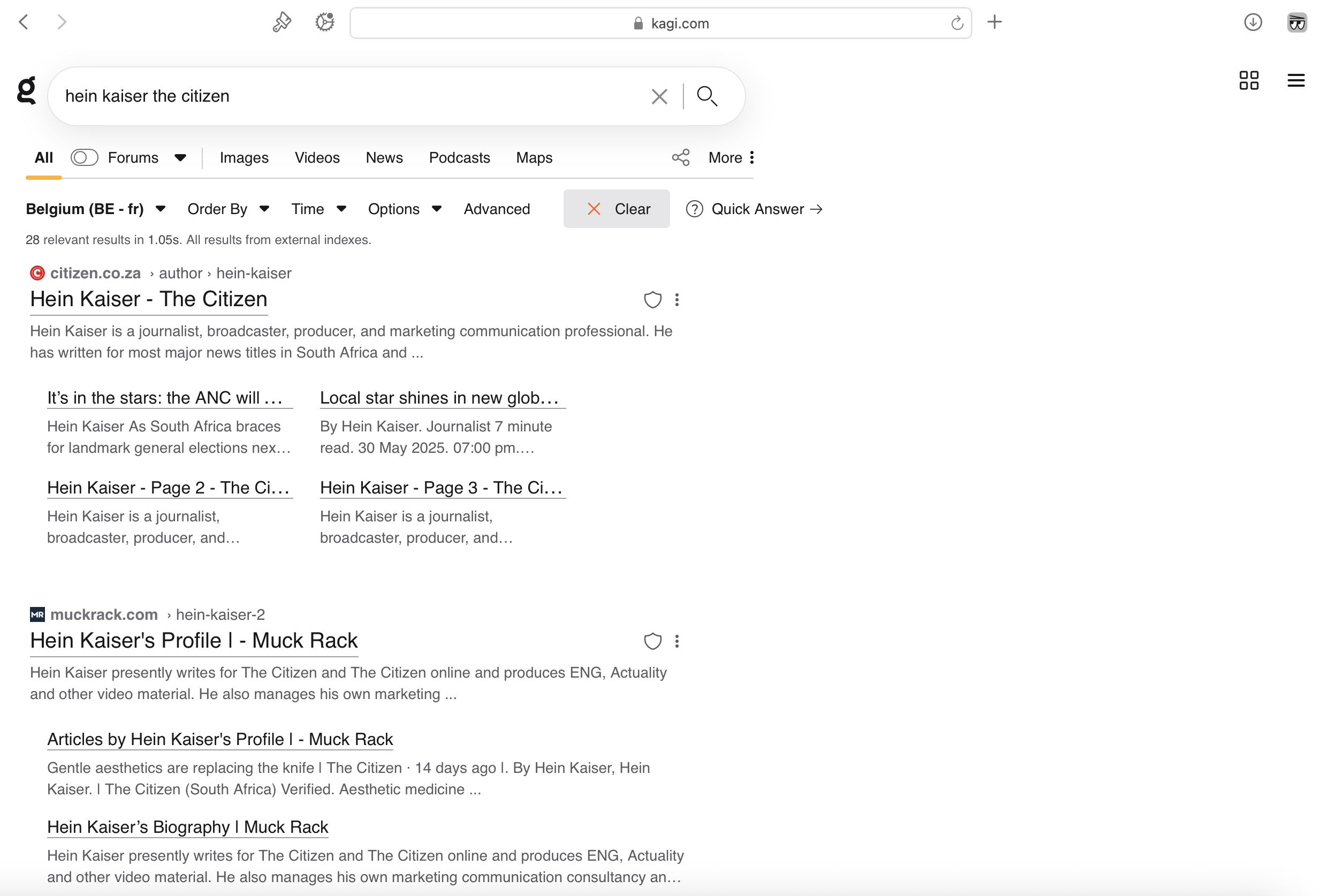
Task: Open the hamburger menu icon
Action: click(1296, 80)
